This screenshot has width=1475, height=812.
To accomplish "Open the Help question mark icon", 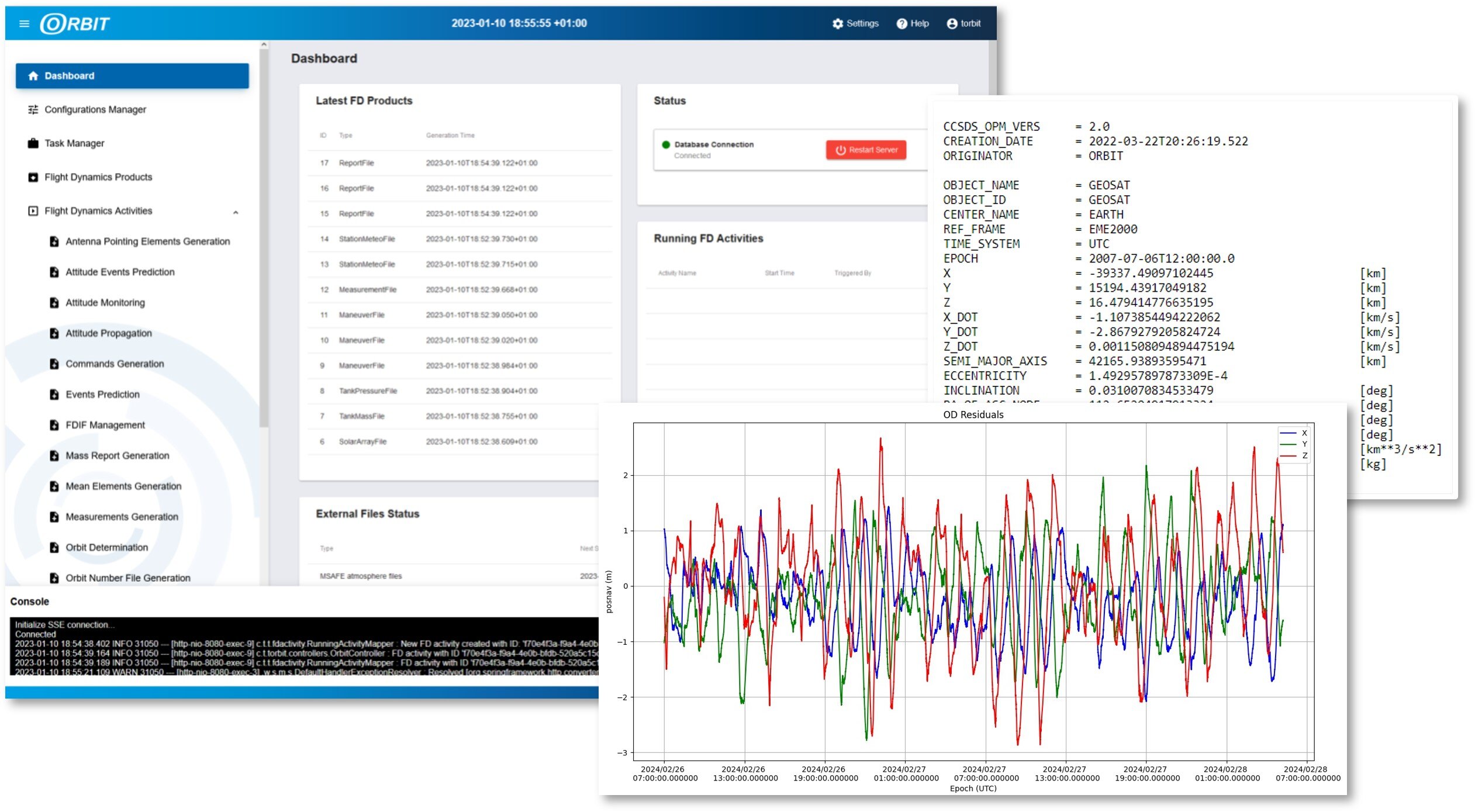I will click(x=901, y=23).
